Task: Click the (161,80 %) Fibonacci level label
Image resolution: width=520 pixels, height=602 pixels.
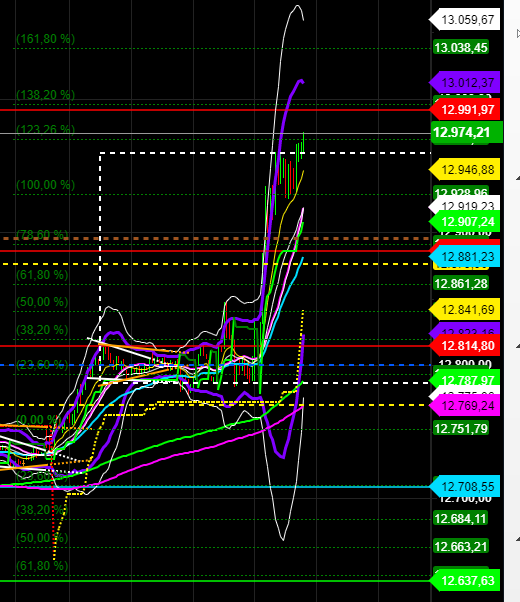Action: (45, 39)
